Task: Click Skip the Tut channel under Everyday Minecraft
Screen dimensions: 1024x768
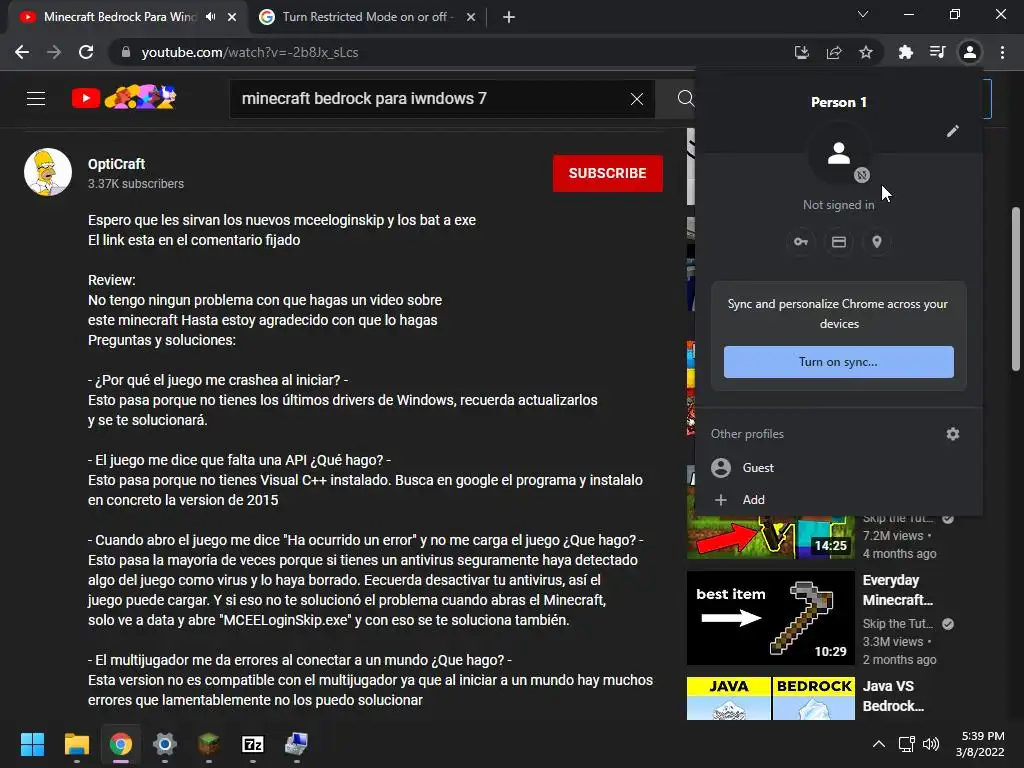Action: (x=898, y=624)
